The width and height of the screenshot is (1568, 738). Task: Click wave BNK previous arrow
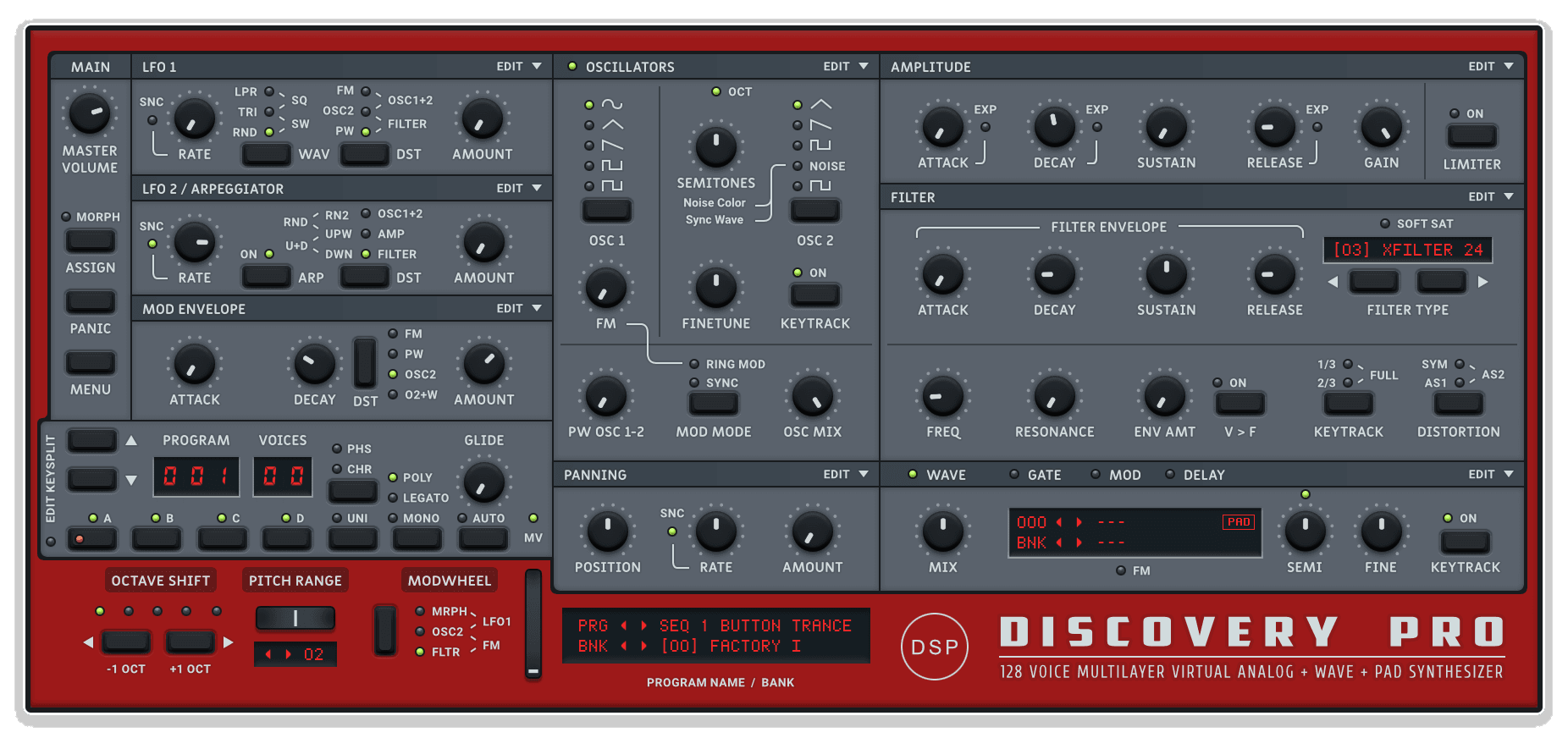pyautogui.click(x=1059, y=542)
